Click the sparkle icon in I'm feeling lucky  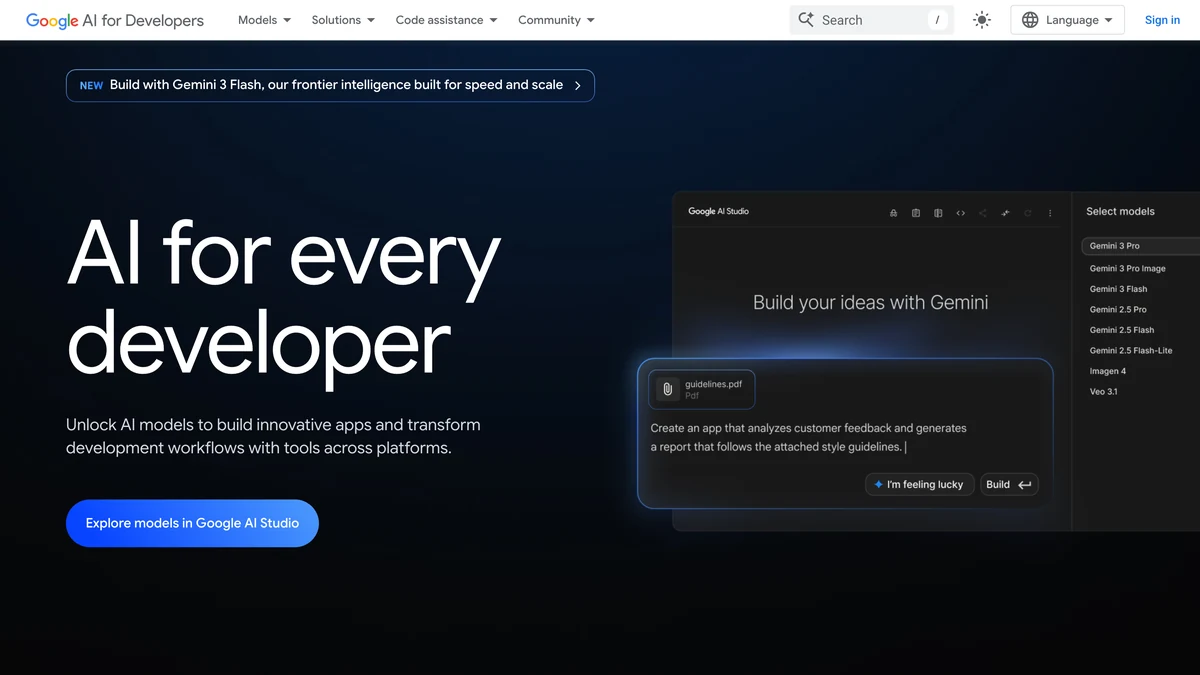click(x=878, y=484)
